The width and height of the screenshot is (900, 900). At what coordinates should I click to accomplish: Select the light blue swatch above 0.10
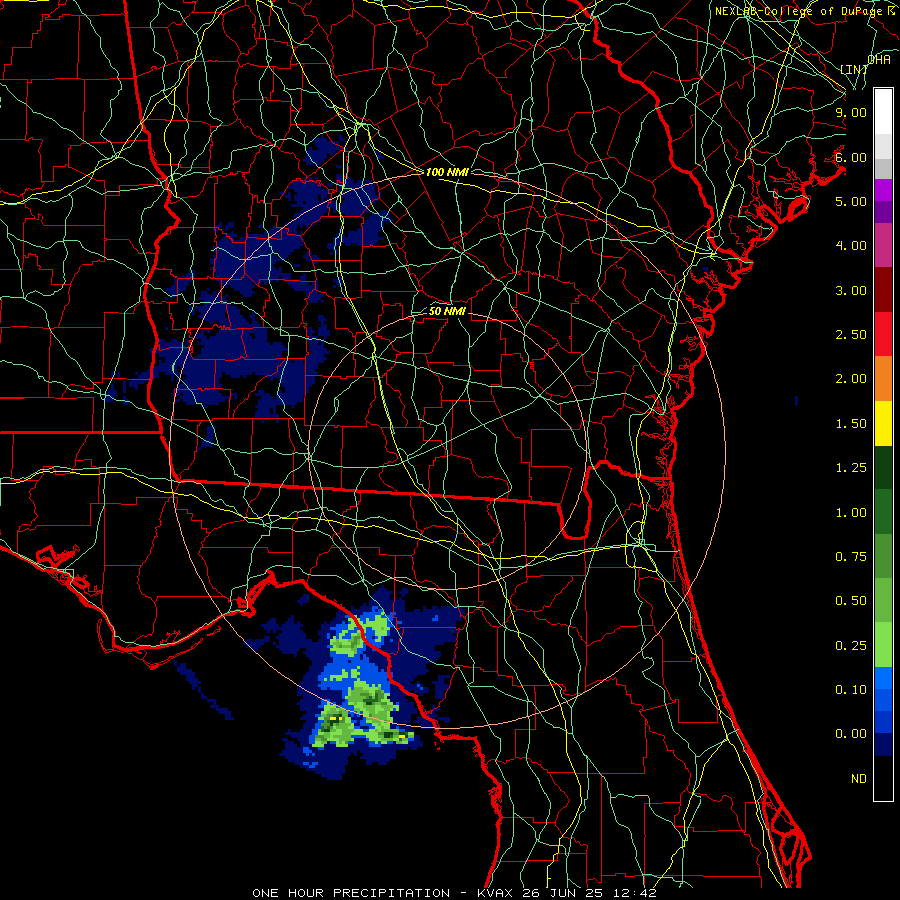pos(883,678)
